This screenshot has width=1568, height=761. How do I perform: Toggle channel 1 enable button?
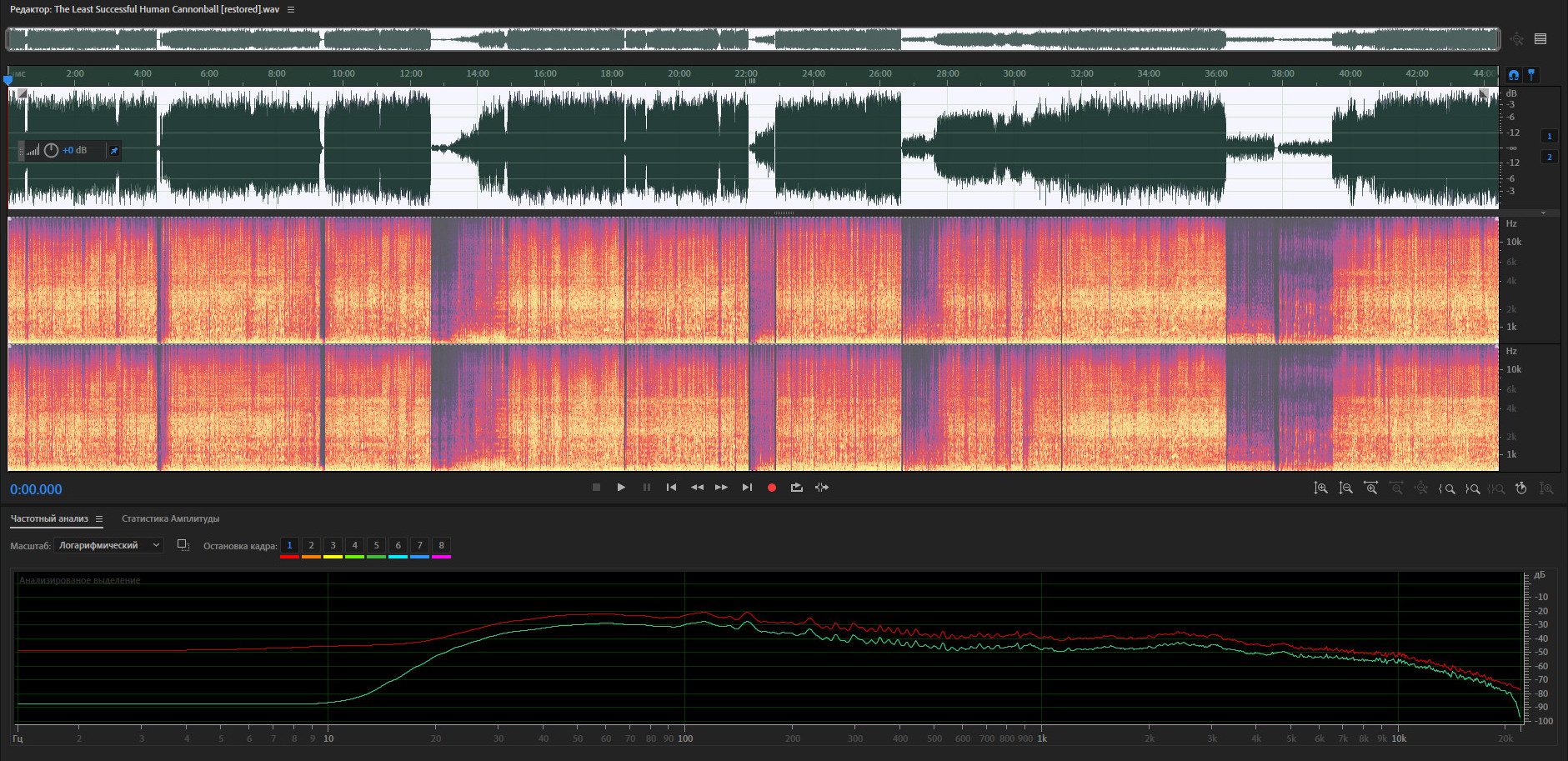coord(1550,136)
